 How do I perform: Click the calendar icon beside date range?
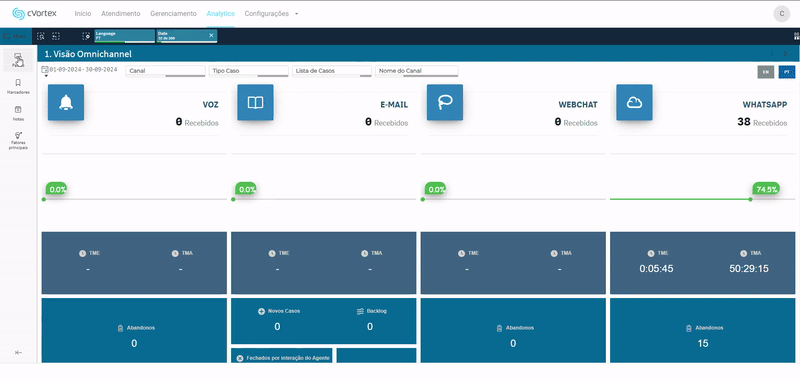click(45, 69)
